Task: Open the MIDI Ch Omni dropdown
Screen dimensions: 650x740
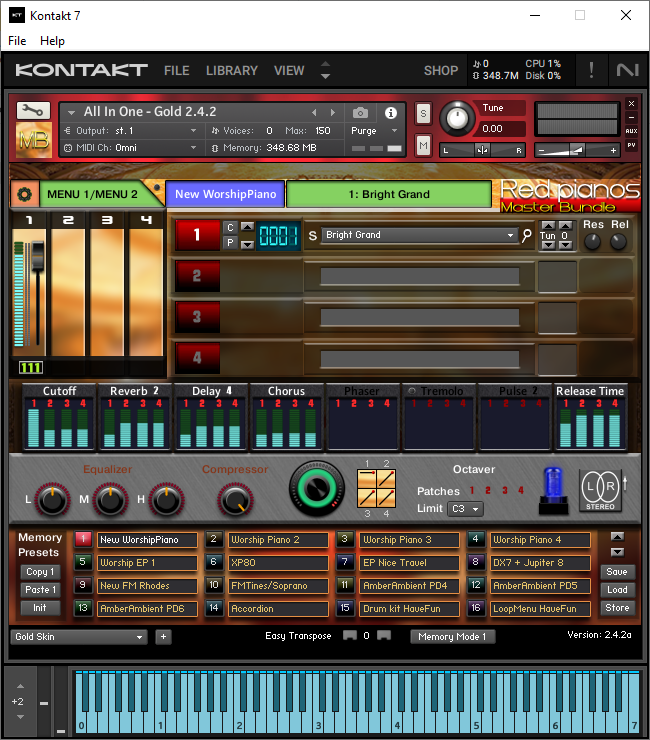Action: tap(130, 148)
